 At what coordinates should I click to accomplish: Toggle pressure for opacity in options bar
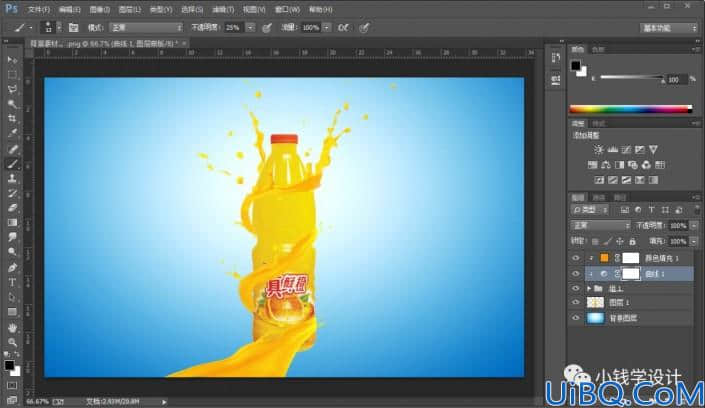[267, 28]
